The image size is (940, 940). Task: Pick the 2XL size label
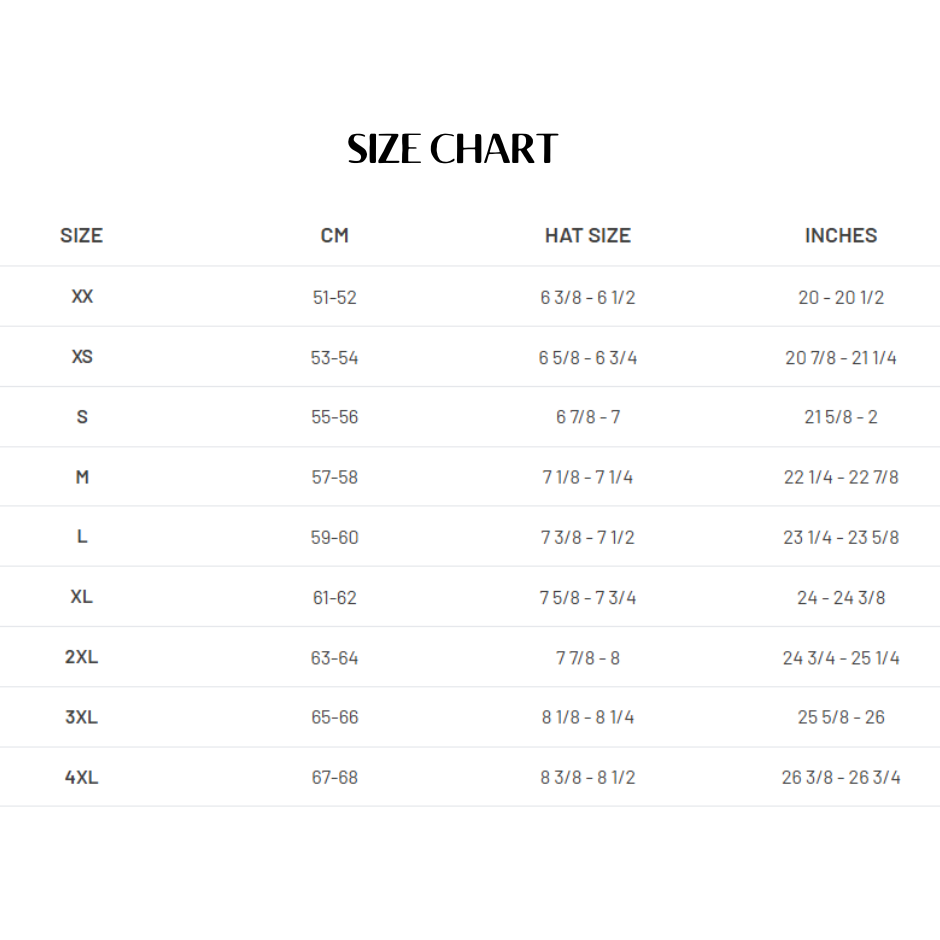click(x=82, y=657)
